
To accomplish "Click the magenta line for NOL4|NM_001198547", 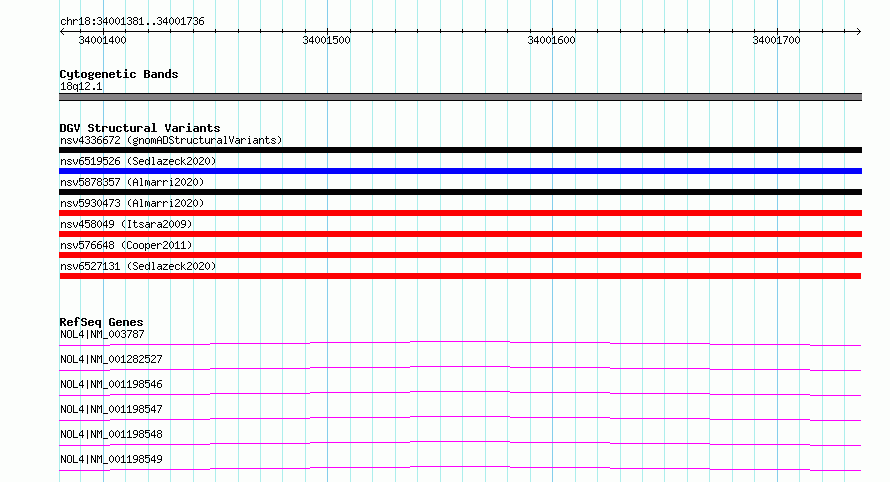I will [x=460, y=418].
